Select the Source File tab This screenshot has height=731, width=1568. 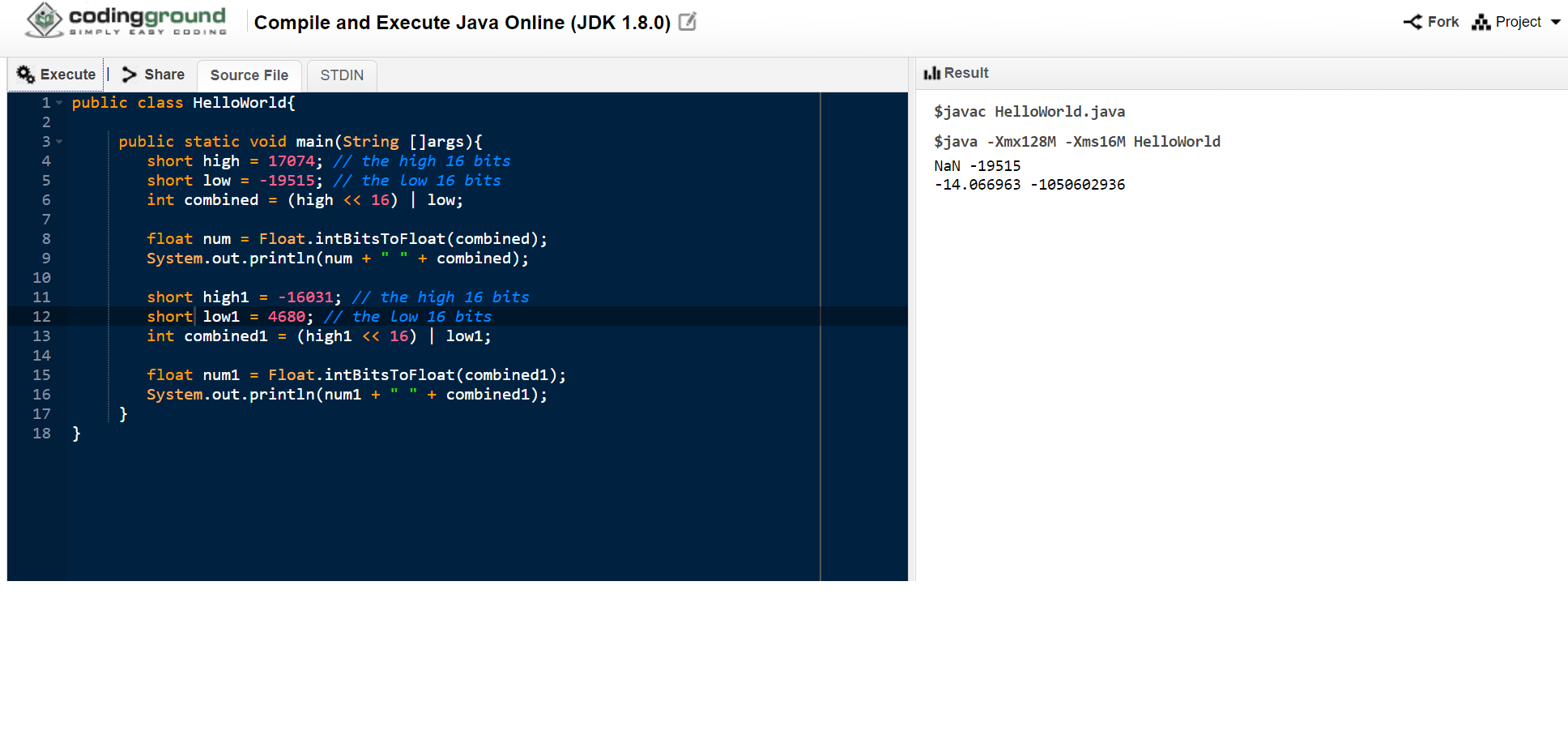point(249,75)
